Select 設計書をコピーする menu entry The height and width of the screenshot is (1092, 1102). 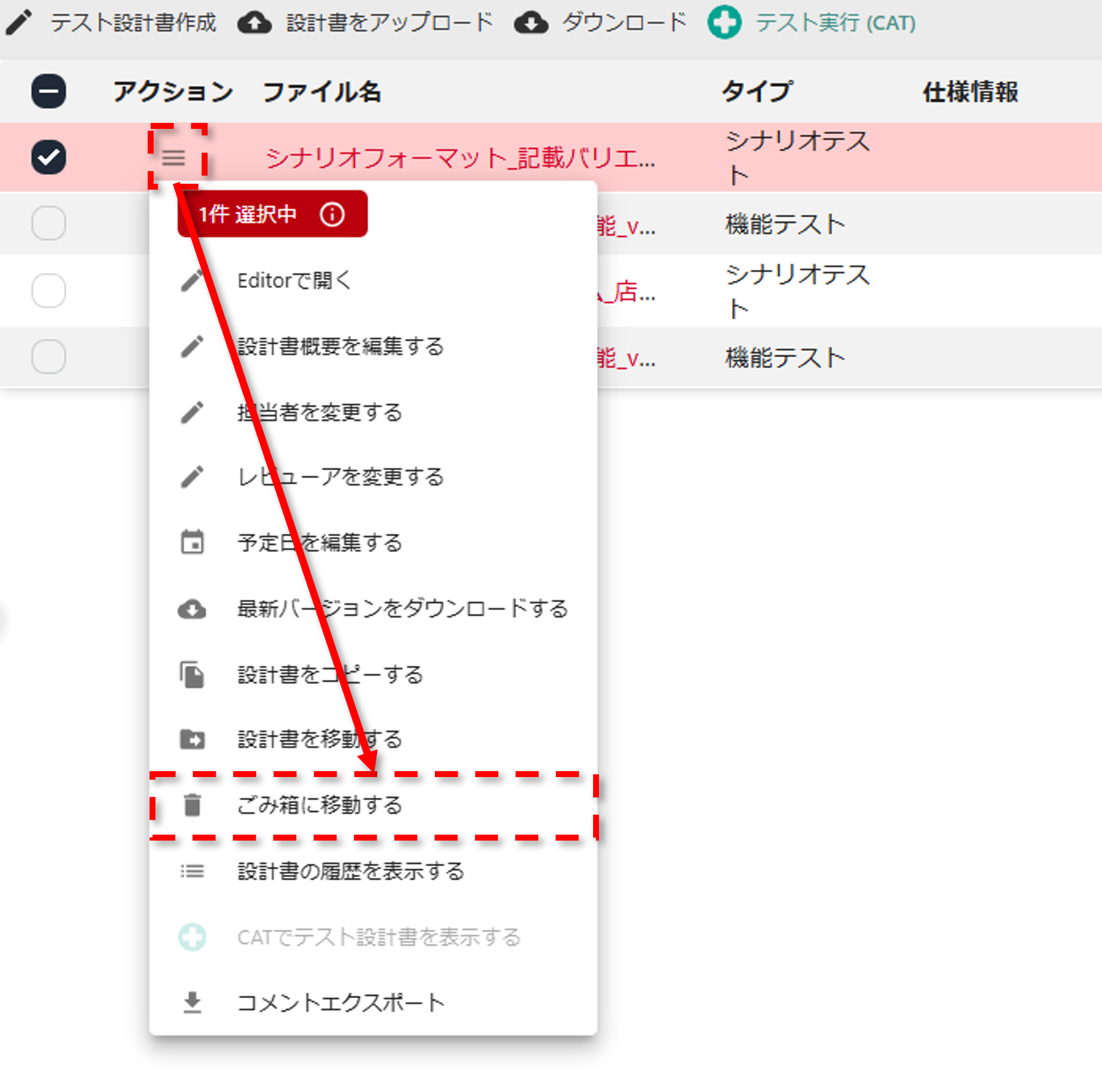tap(373, 675)
